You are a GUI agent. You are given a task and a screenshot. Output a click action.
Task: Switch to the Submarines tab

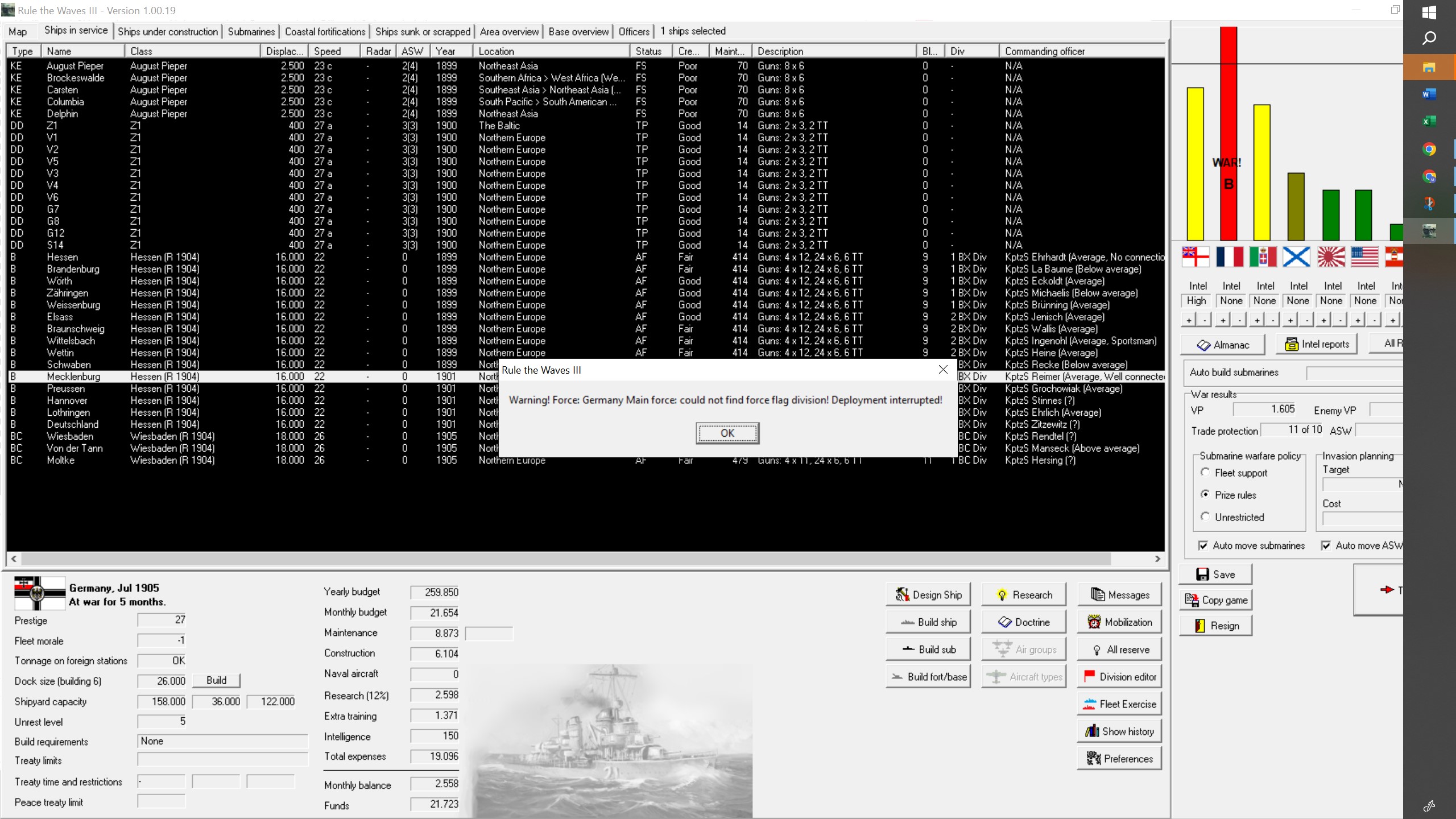coord(251,31)
